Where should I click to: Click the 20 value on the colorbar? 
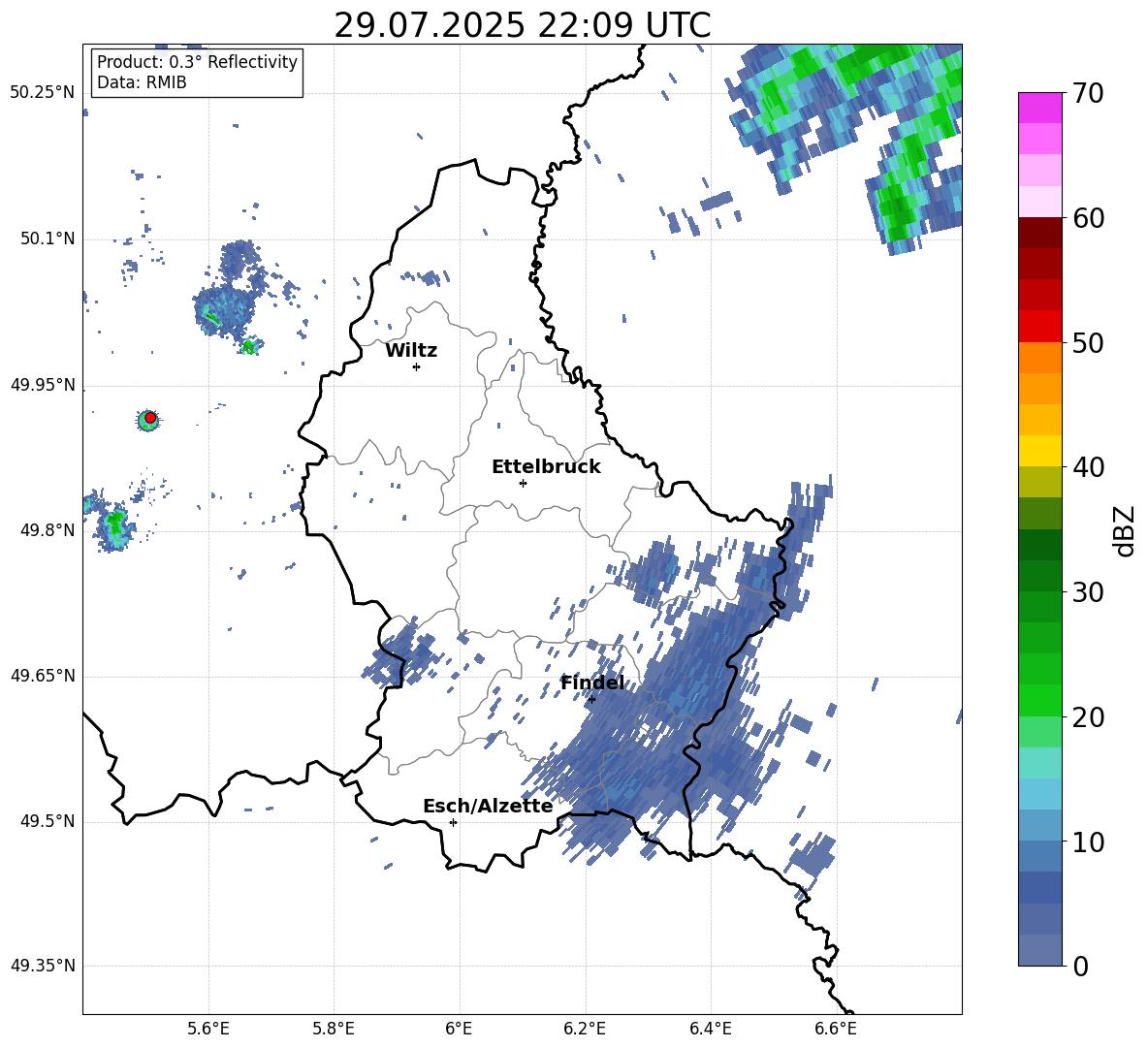[x=1088, y=717]
